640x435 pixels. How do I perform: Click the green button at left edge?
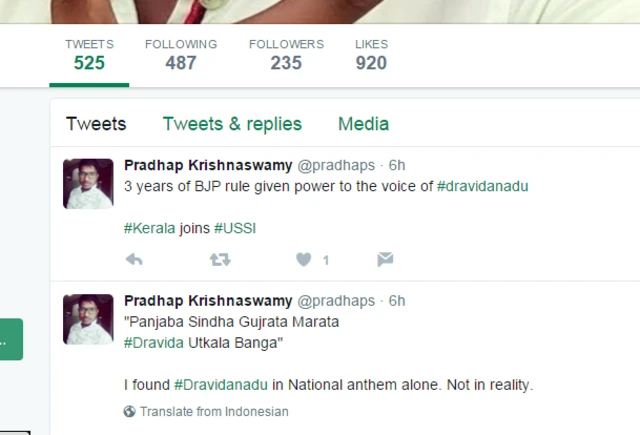11,339
